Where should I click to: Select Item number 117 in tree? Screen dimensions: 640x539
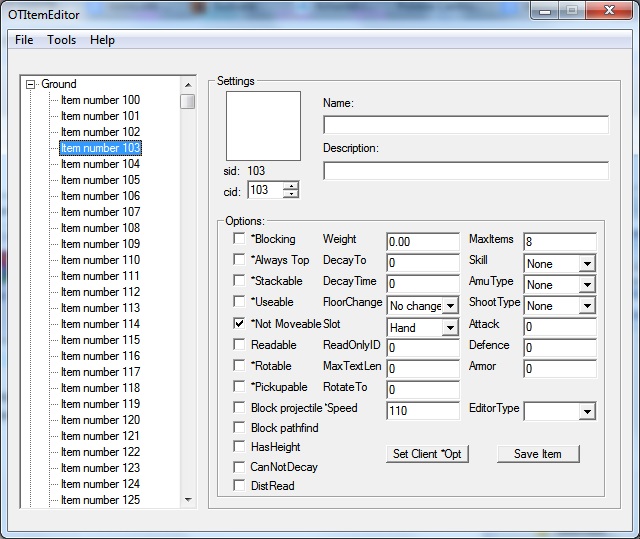pyautogui.click(x=100, y=372)
